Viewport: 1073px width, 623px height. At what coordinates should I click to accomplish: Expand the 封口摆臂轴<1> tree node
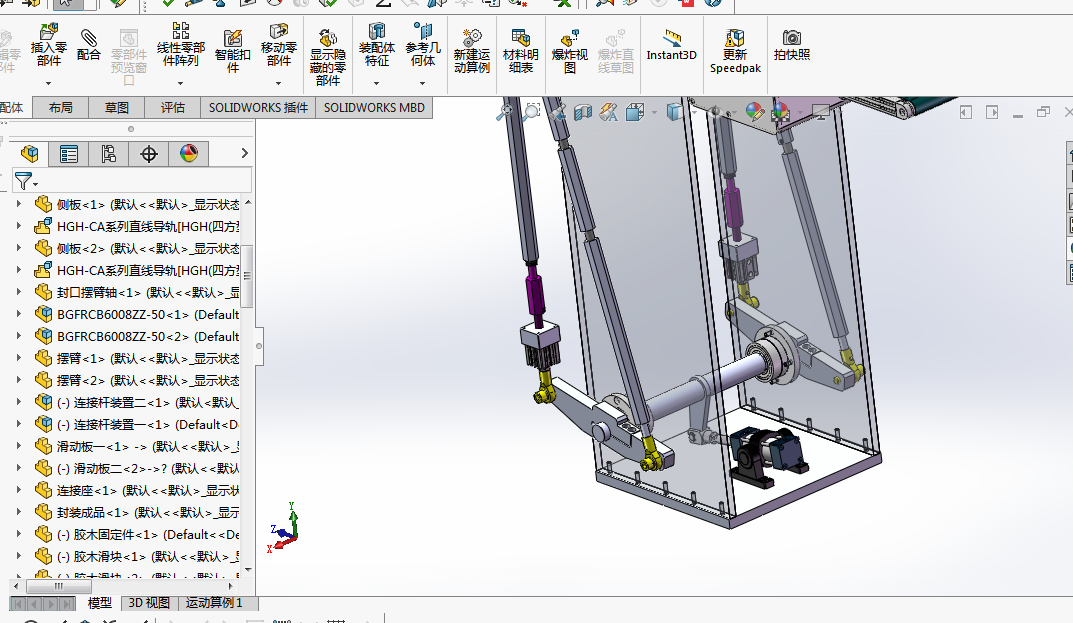click(19, 292)
